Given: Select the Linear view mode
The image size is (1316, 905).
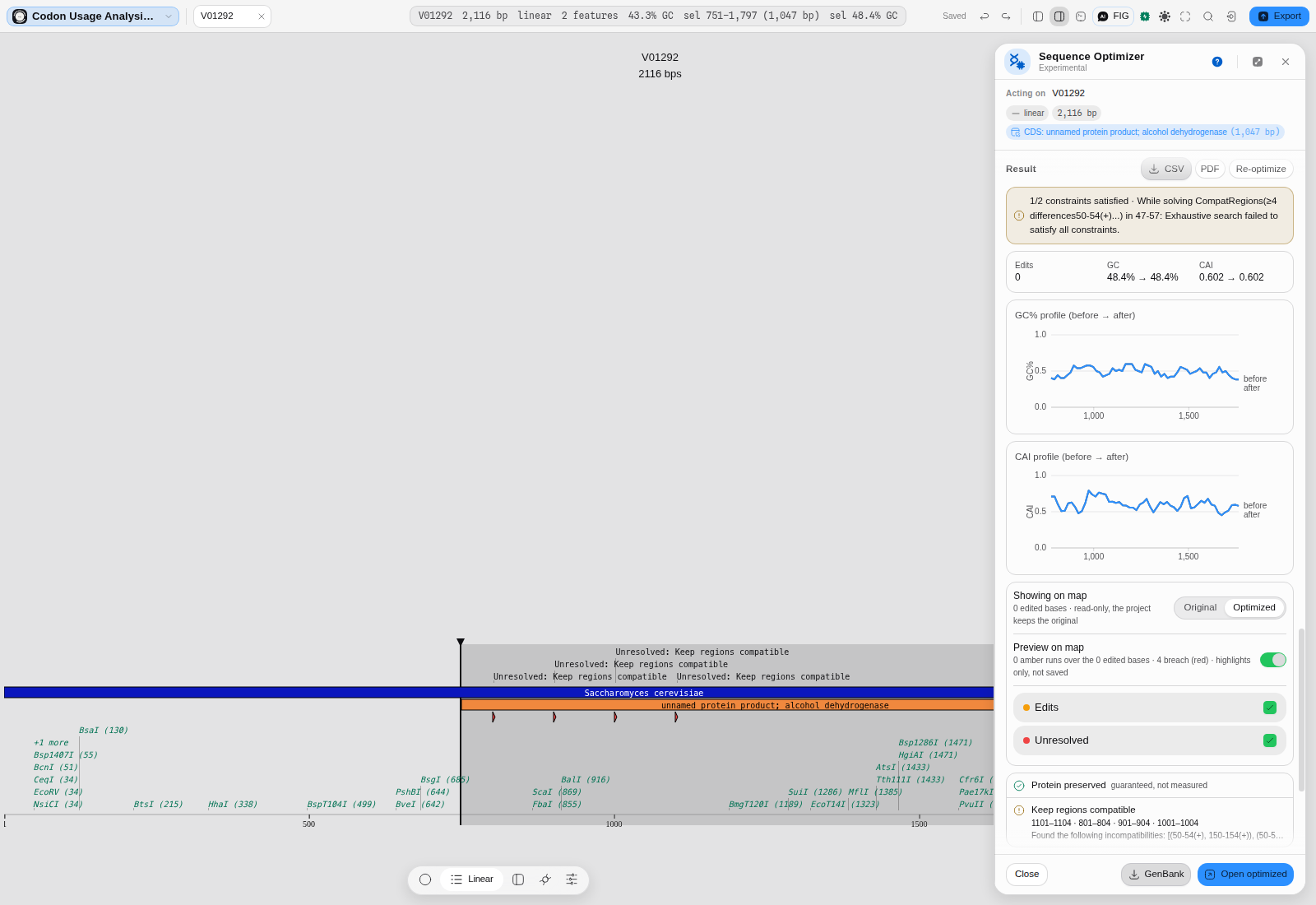Looking at the screenshot, I should click(x=472, y=879).
